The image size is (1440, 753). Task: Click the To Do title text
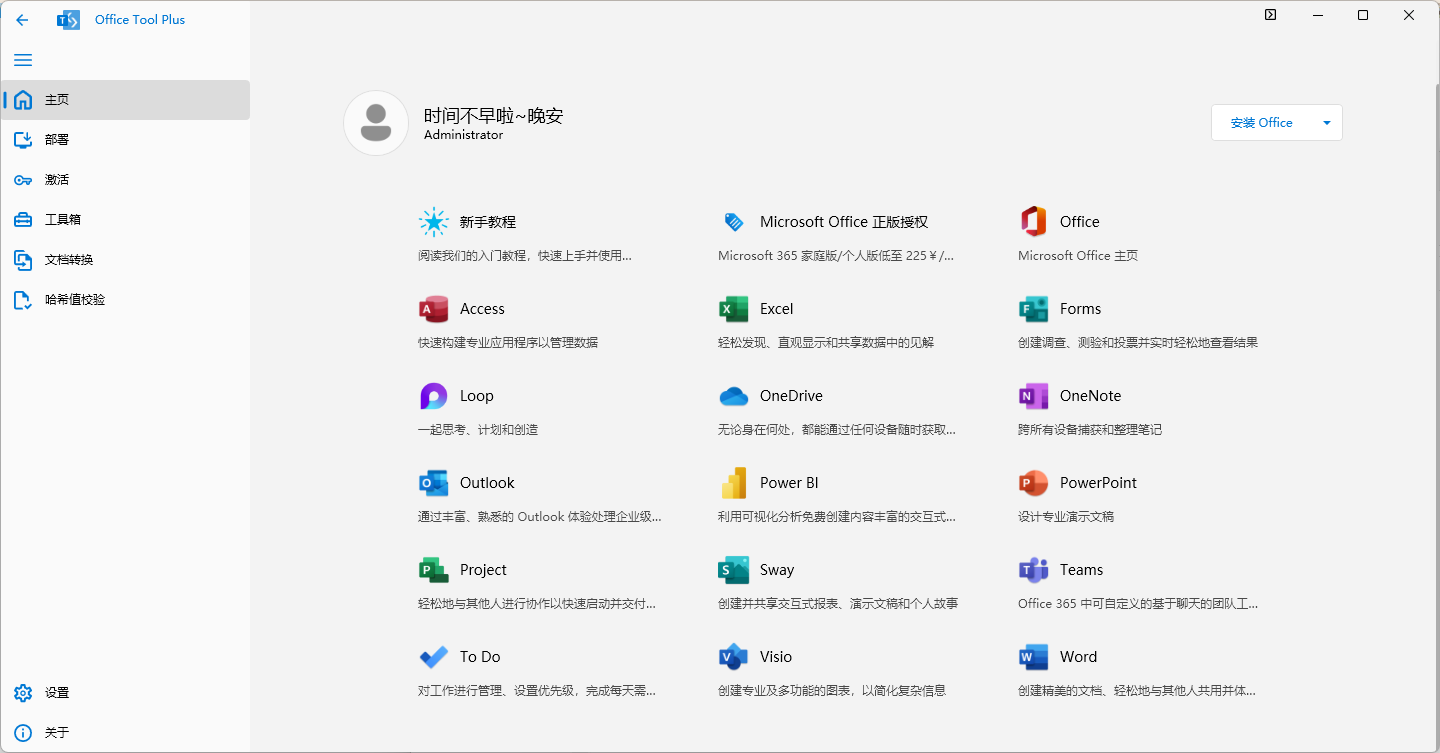(x=480, y=657)
